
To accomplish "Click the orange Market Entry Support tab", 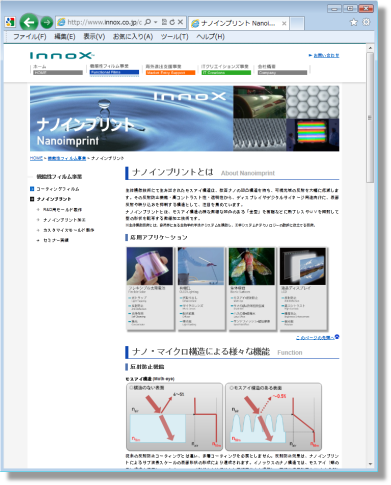I will coord(170,72).
